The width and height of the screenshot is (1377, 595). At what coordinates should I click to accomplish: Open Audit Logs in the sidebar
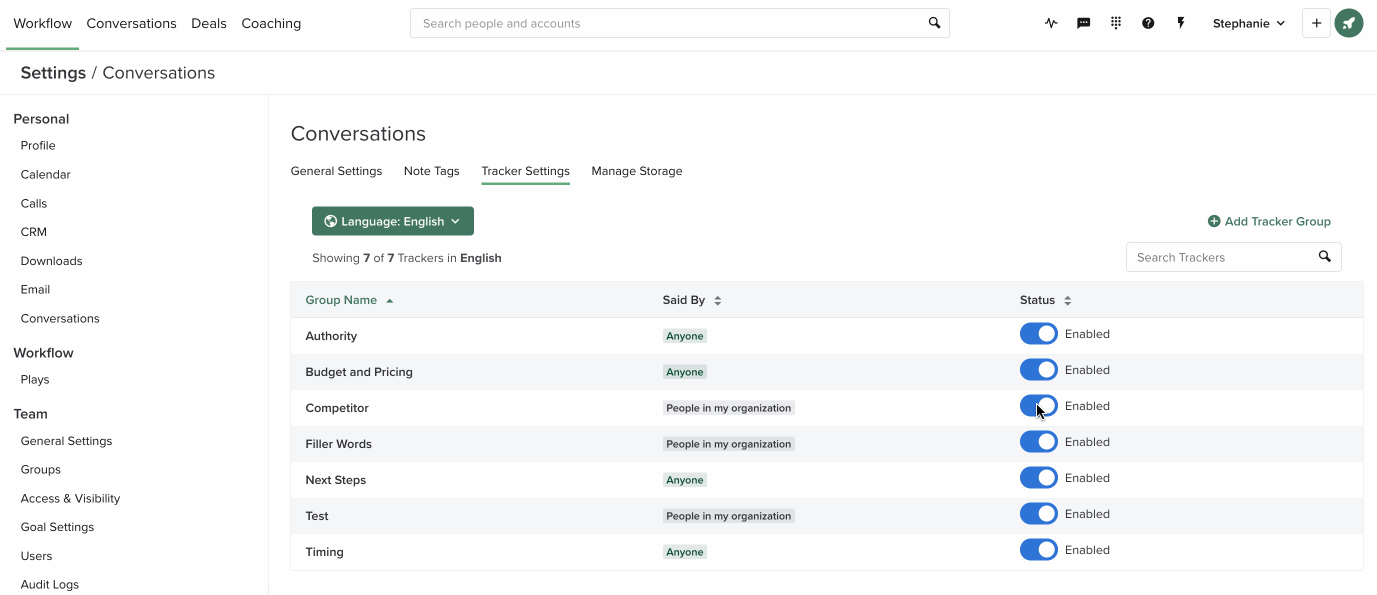[48, 584]
